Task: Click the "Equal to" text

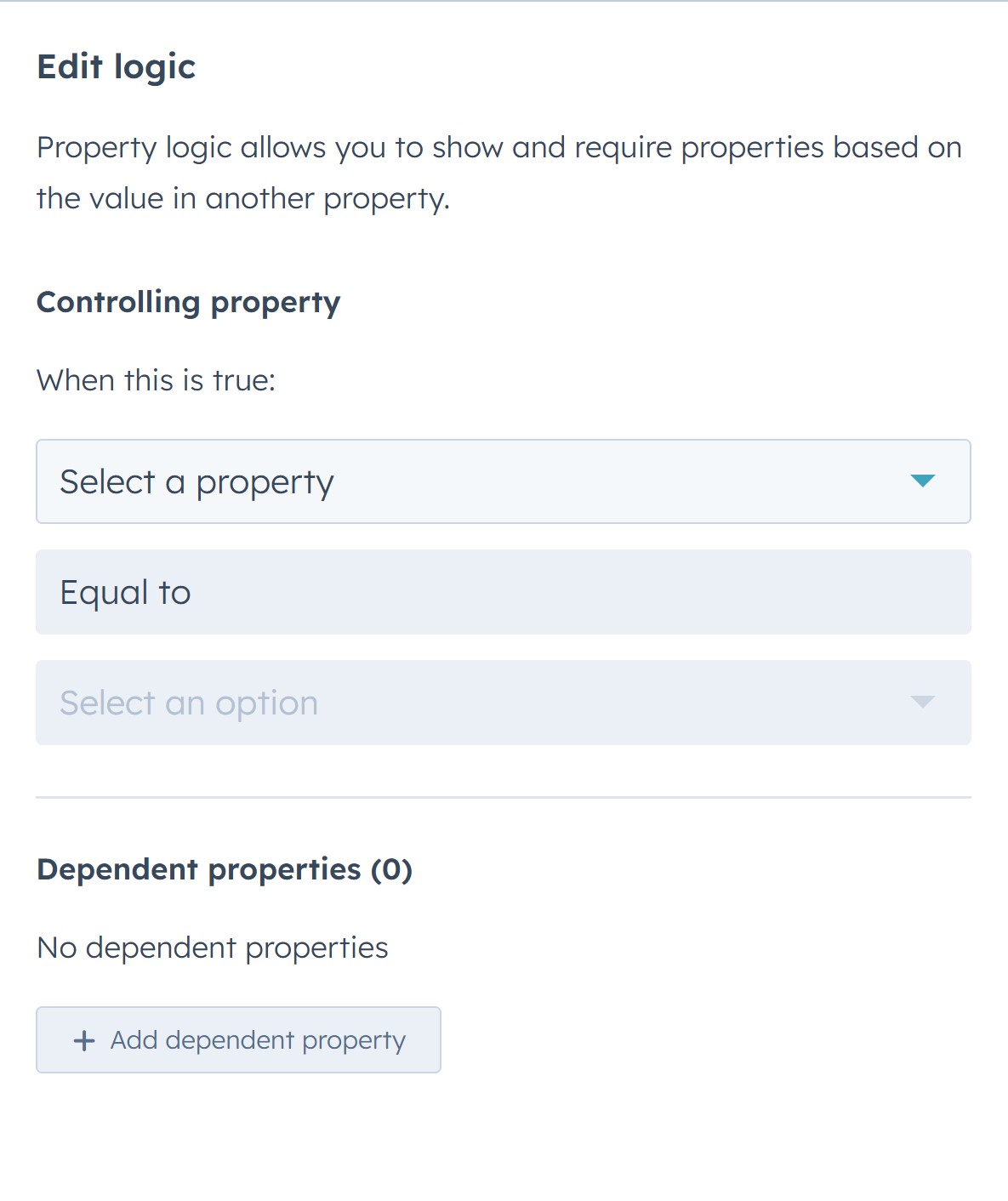Action: 125,593
